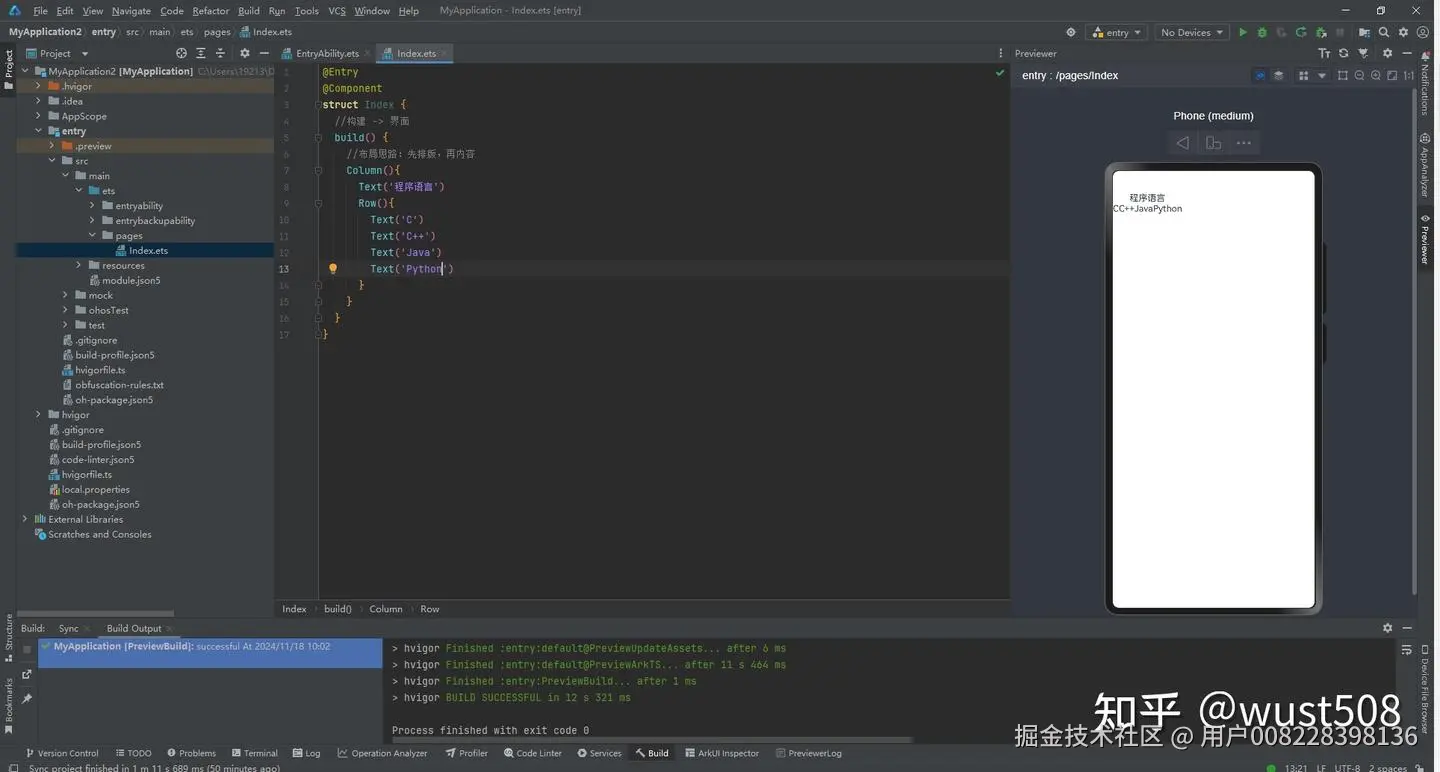The height and width of the screenshot is (772, 1440).
Task: Open Search Everywhere magnifier in top toolbar
Action: pyautogui.click(x=1384, y=32)
